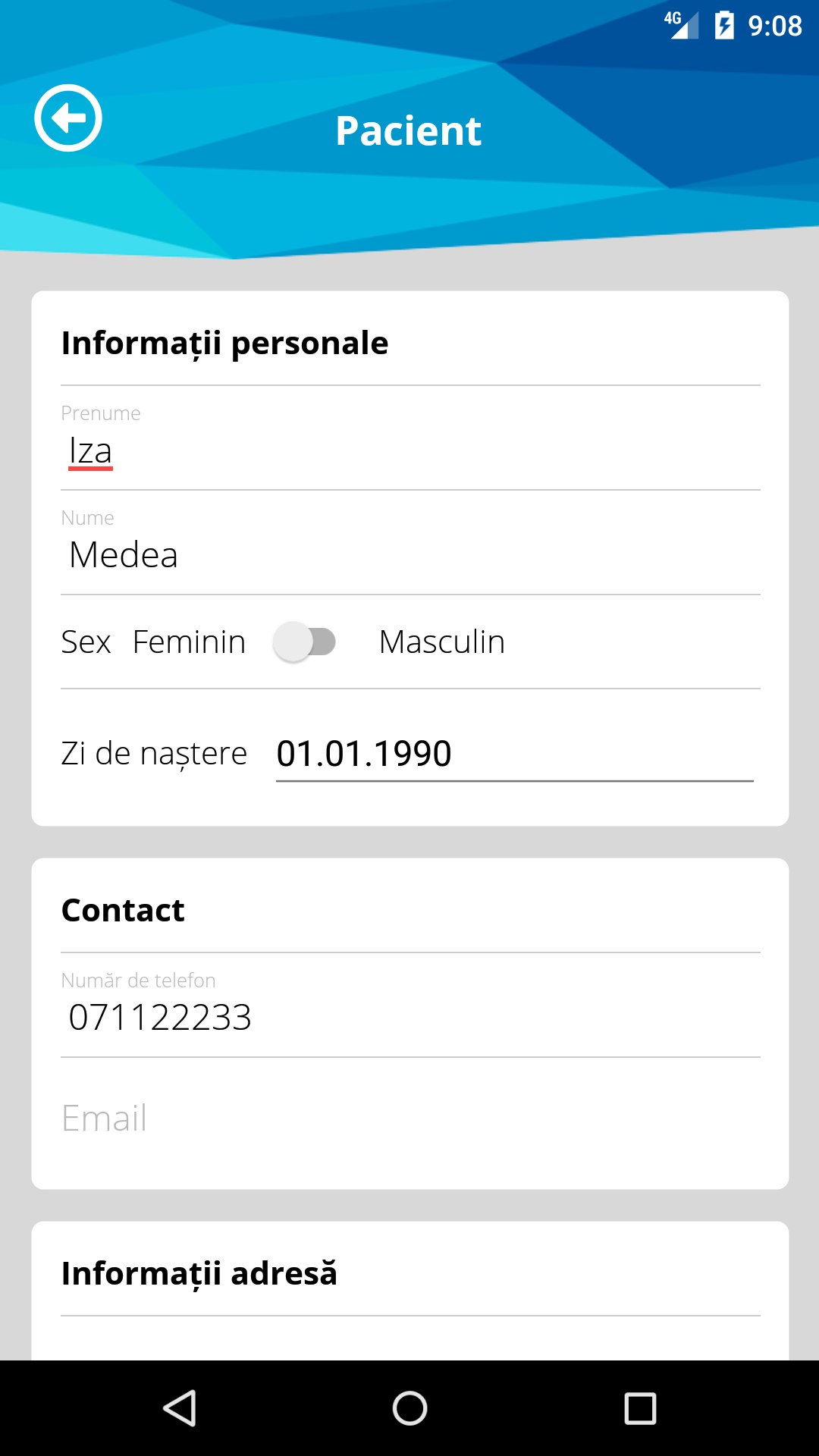Tap the Contact section header
Image resolution: width=819 pixels, height=1456 pixels.
pyautogui.click(x=123, y=910)
